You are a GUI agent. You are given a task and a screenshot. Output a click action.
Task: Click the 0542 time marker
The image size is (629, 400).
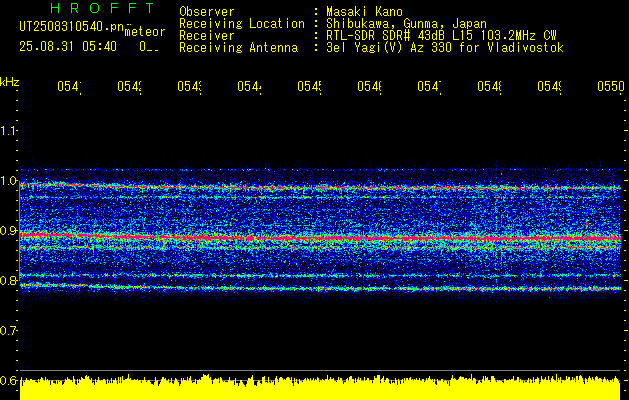tap(130, 86)
